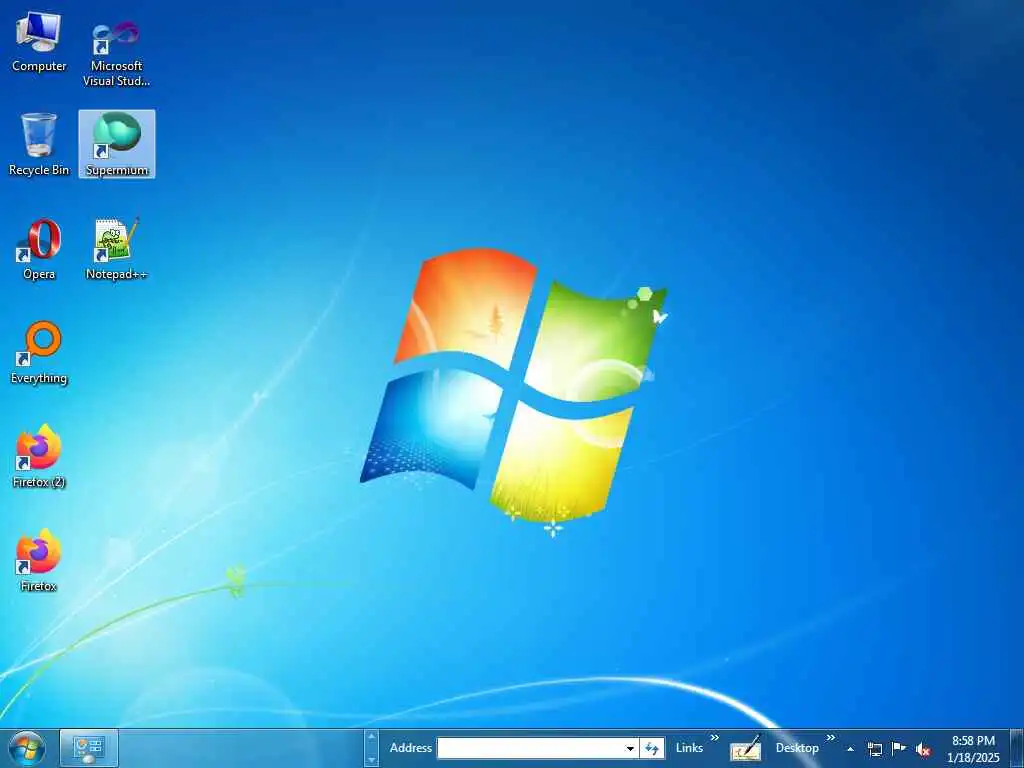Select the Notepad++ shortcut

pyautogui.click(x=116, y=249)
